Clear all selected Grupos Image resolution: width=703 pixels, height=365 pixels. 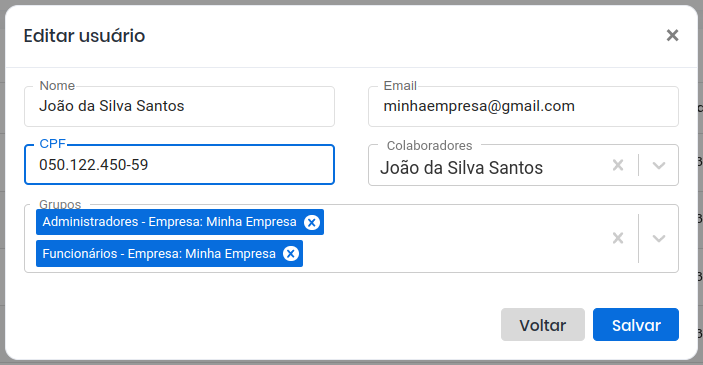tap(618, 238)
